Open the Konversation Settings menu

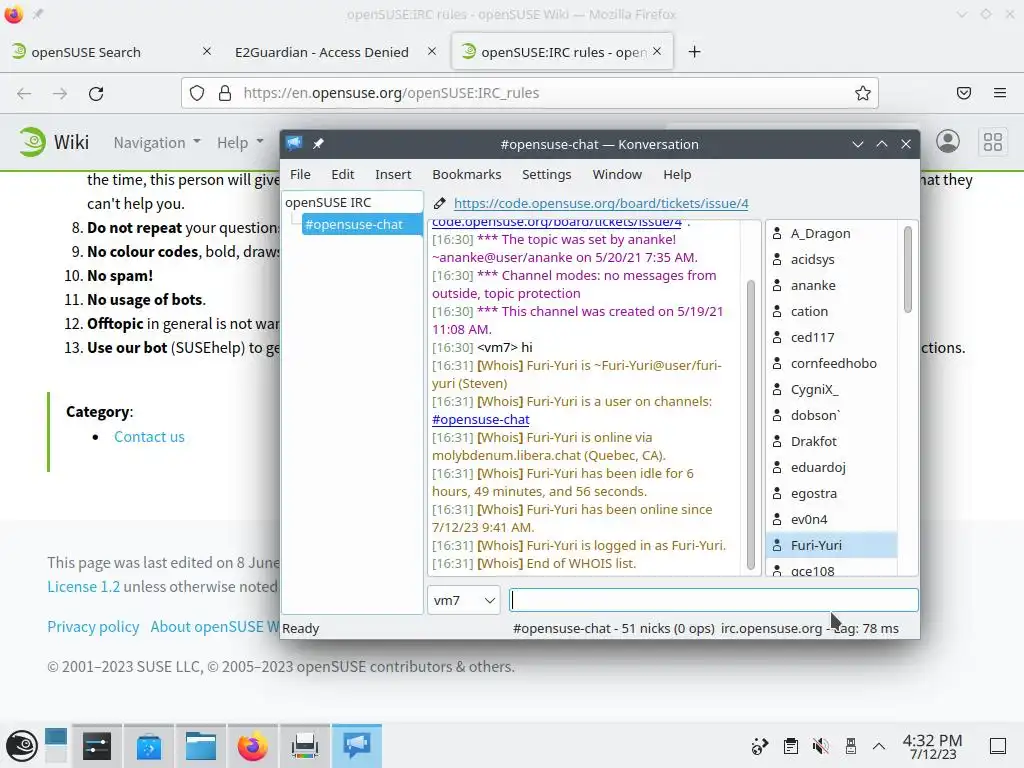pos(547,174)
